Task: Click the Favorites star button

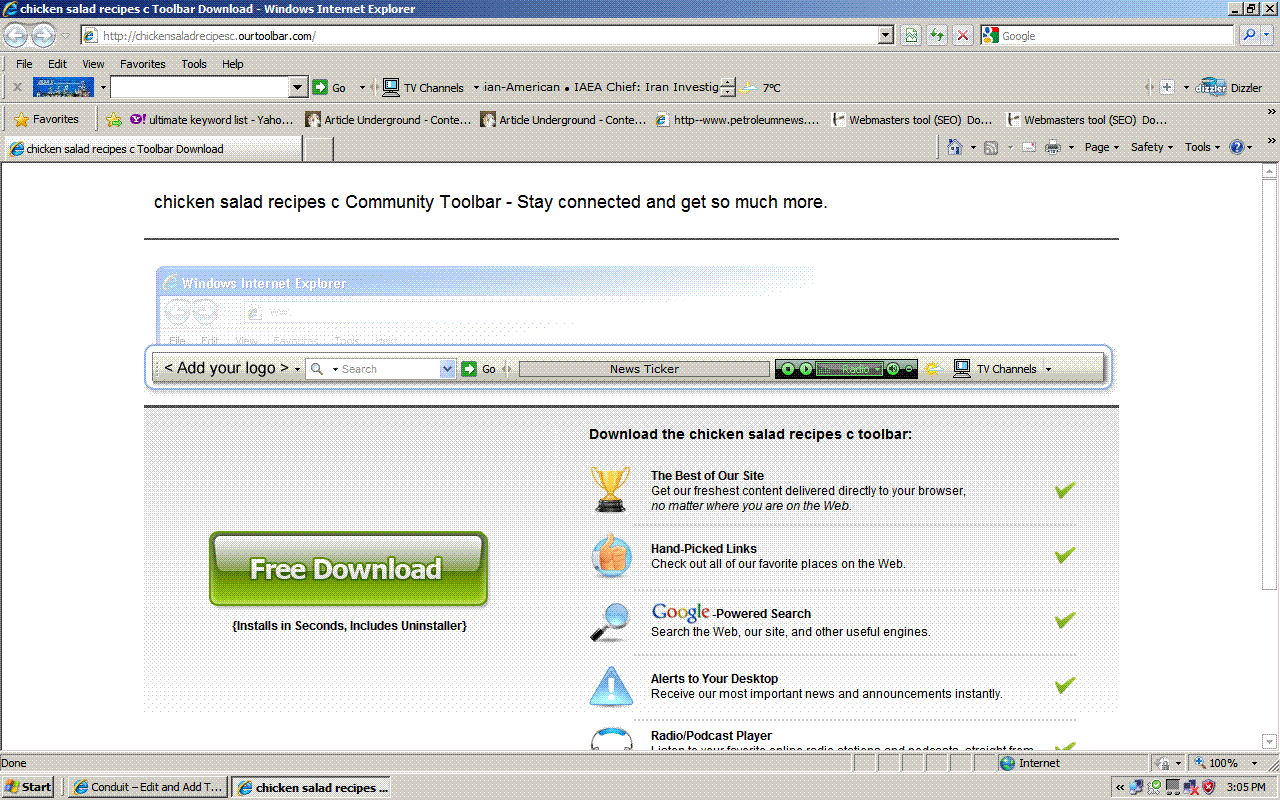Action: click(x=46, y=119)
